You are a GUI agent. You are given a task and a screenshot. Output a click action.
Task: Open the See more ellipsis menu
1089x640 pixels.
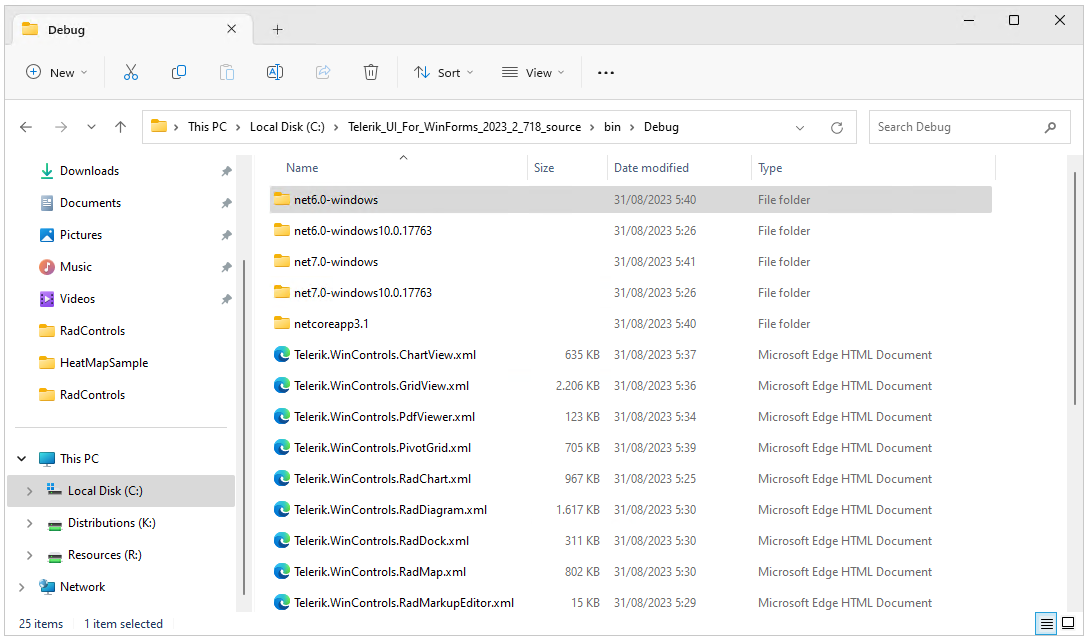pyautogui.click(x=606, y=73)
